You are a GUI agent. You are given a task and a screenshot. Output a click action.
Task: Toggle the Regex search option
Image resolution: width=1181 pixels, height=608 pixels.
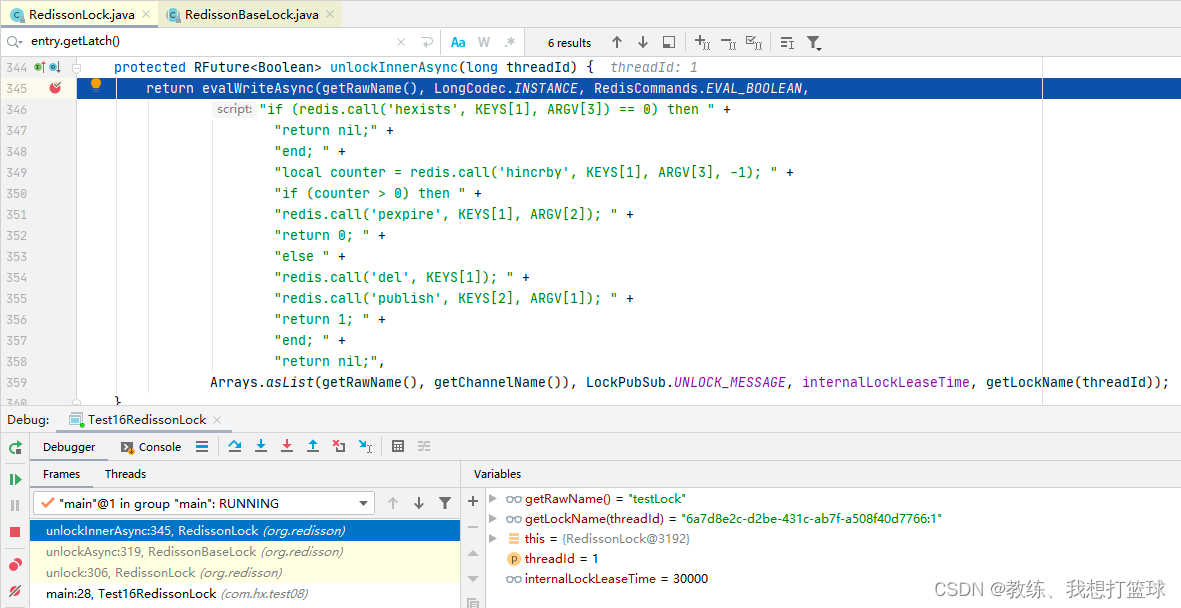tap(509, 42)
